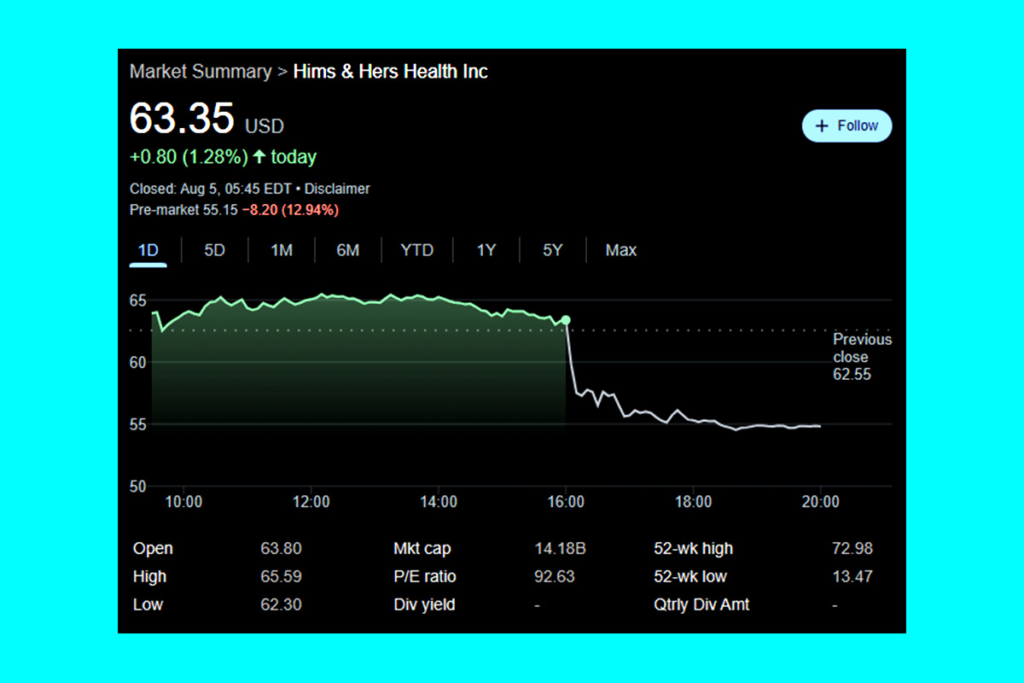
Task: Switch to the 1M chart tab
Action: (x=282, y=250)
